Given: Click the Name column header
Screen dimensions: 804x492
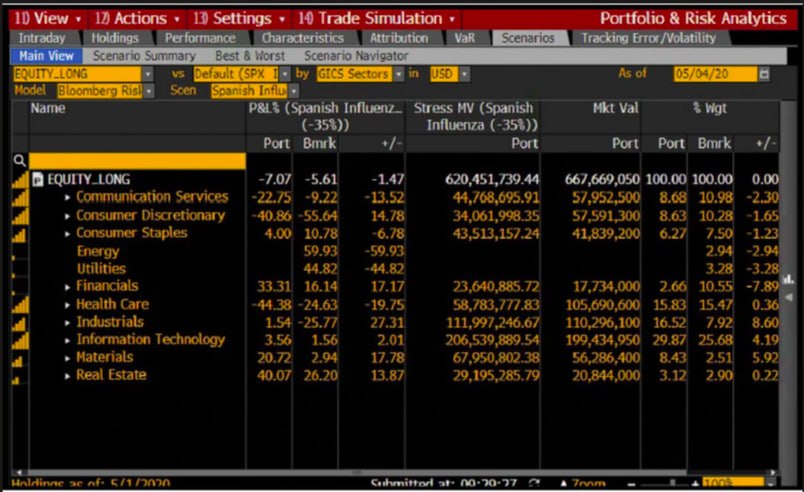Looking at the screenshot, I should [x=48, y=108].
